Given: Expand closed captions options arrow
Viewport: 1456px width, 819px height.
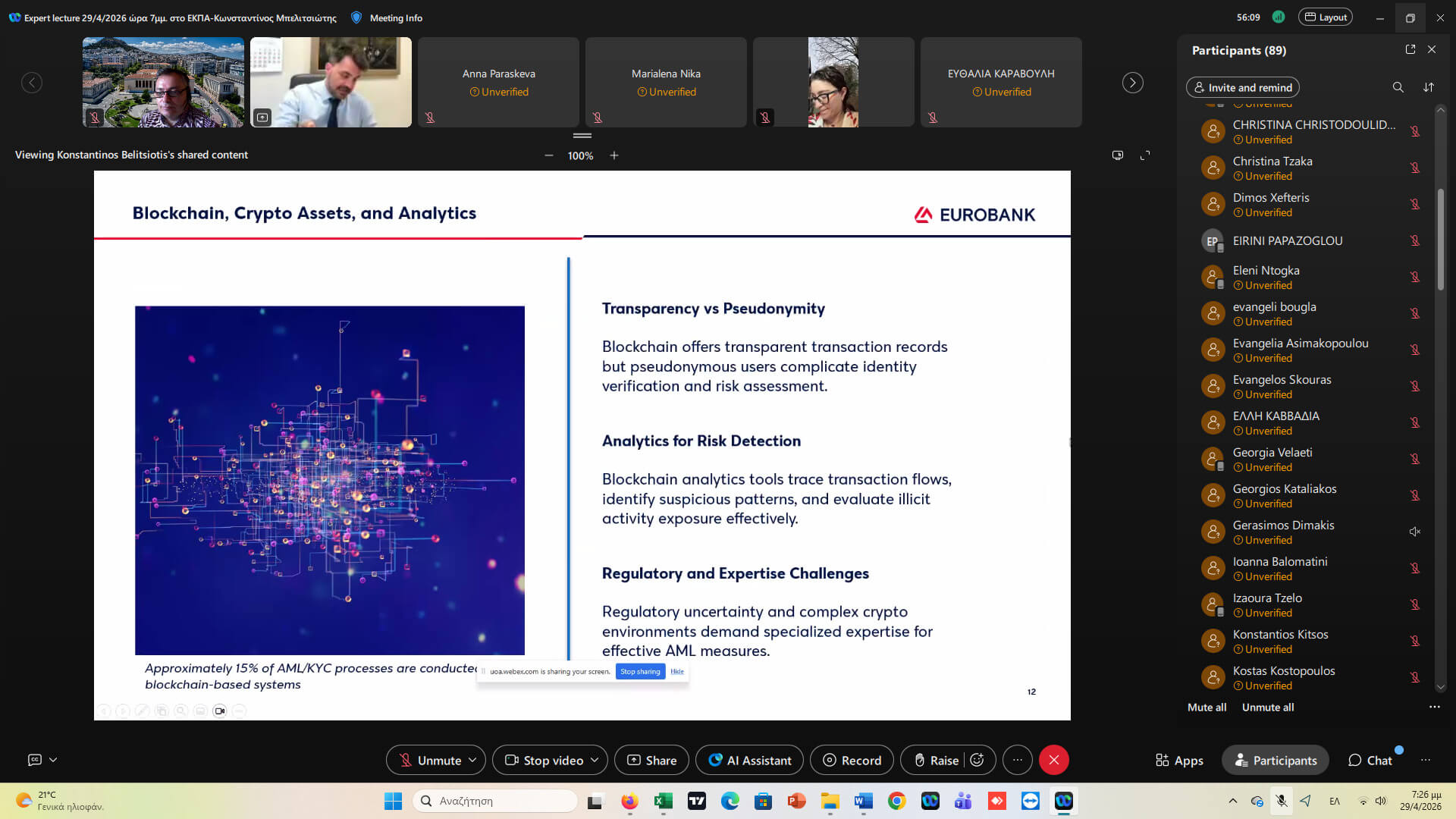Looking at the screenshot, I should [53, 759].
